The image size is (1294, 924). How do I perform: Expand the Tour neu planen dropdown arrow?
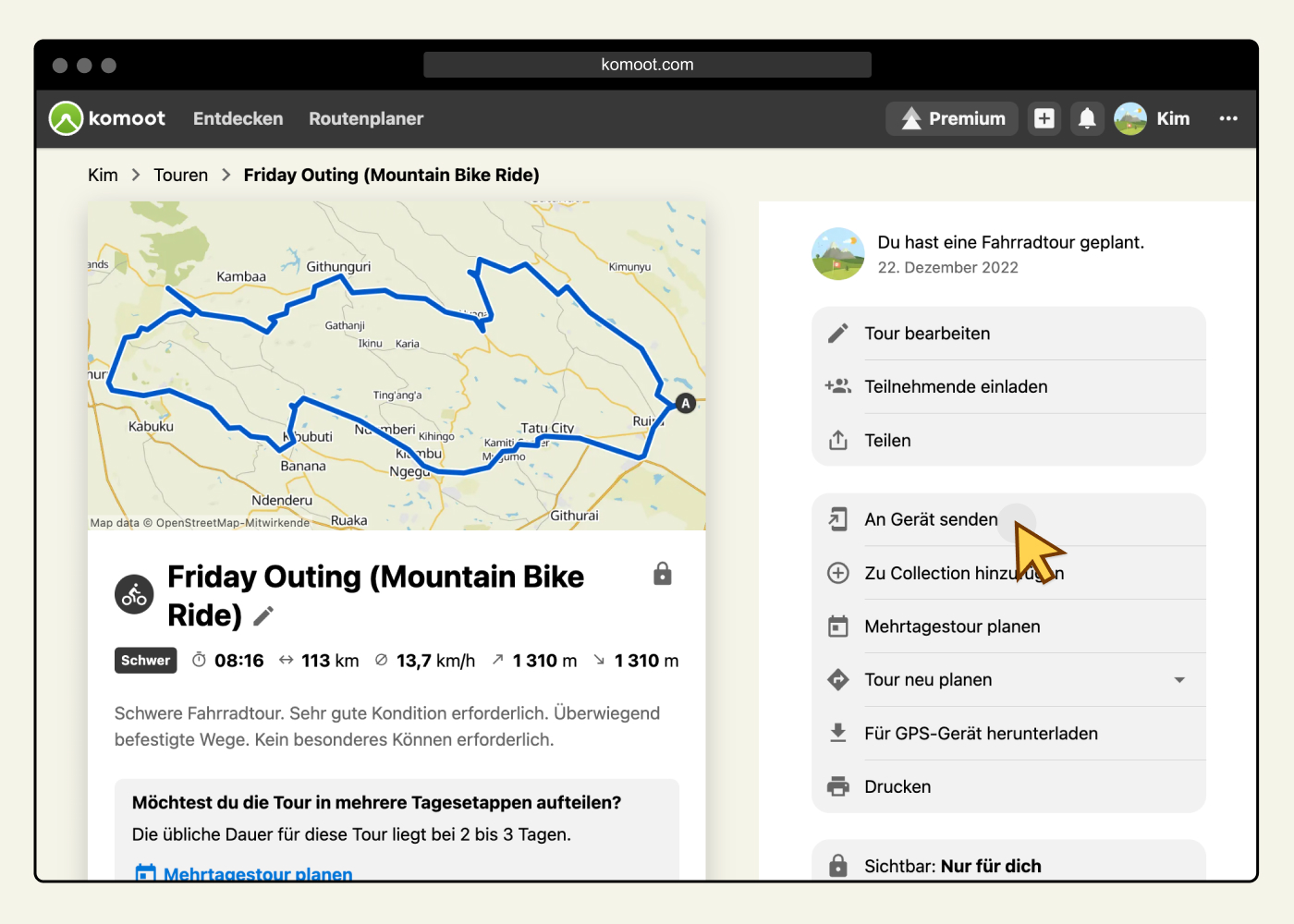[1179, 680]
